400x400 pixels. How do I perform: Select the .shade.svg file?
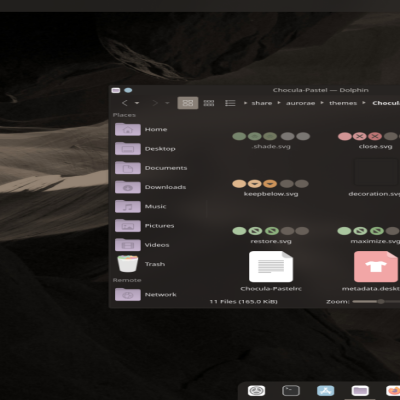pyautogui.click(x=271, y=140)
